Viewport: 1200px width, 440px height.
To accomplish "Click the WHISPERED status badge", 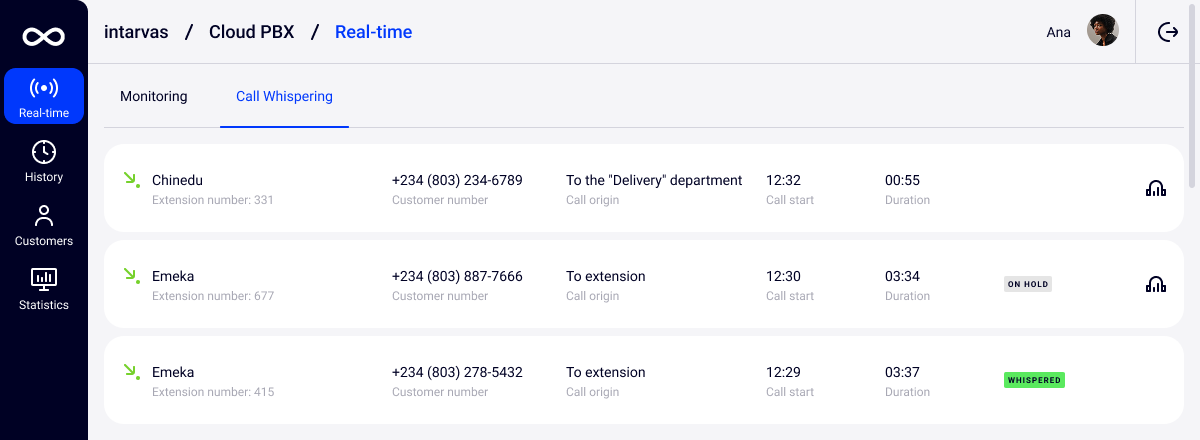I will (1034, 380).
